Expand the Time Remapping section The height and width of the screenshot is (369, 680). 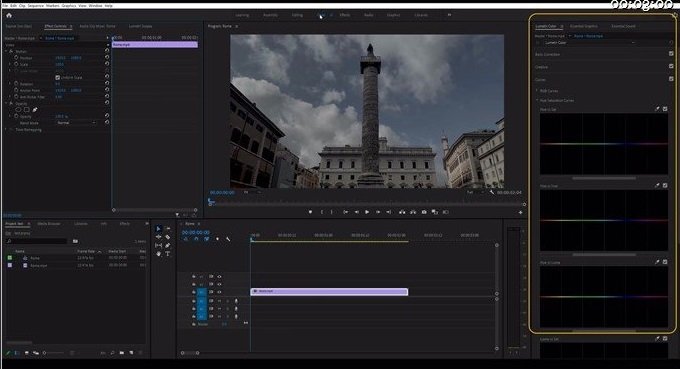pos(6,130)
